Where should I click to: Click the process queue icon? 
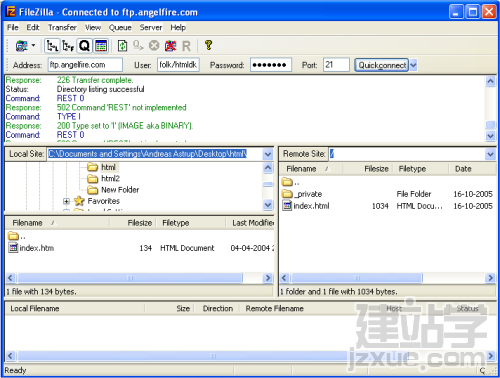tap(138, 46)
